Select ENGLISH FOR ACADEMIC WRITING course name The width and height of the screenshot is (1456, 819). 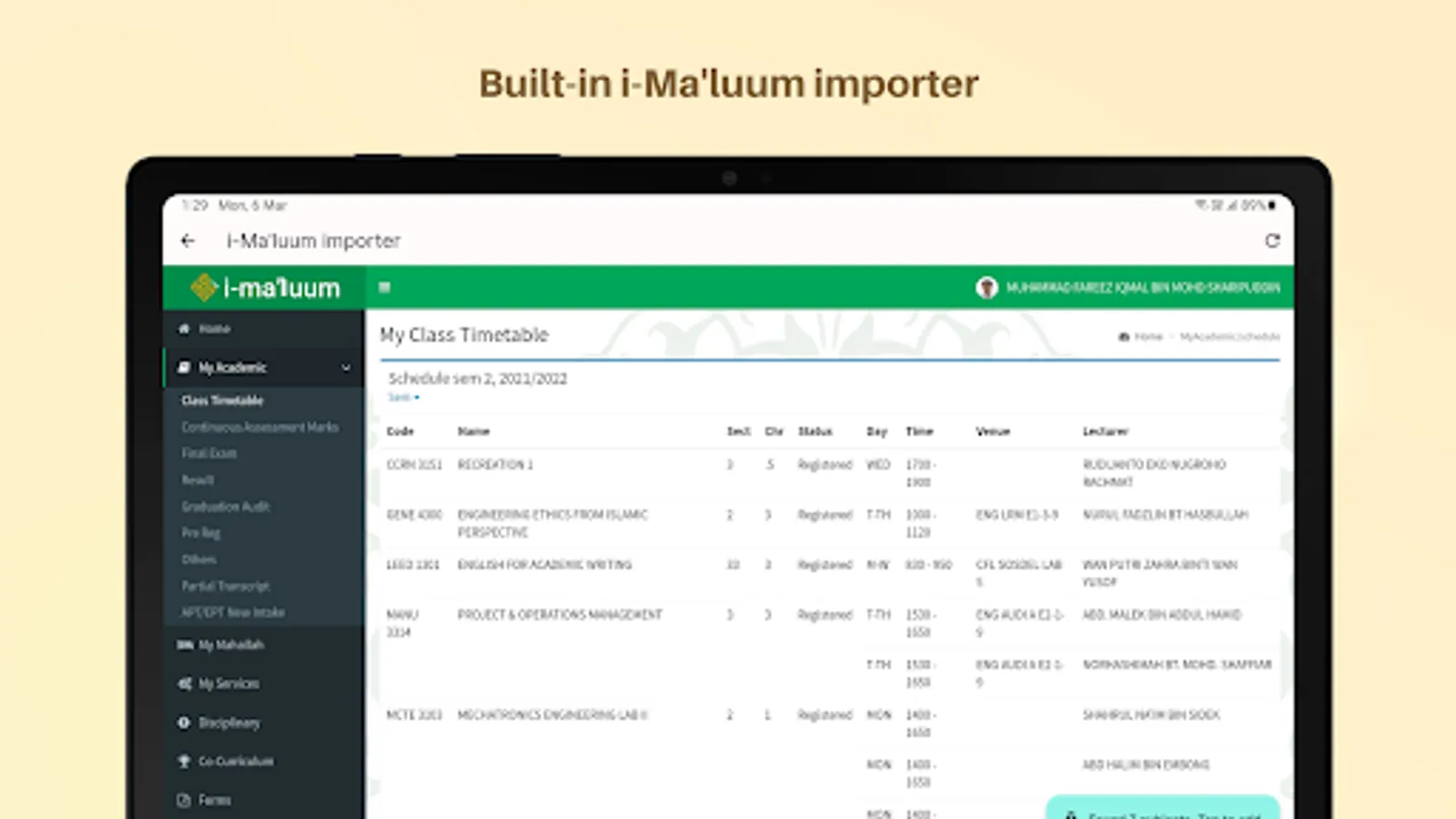point(544,565)
